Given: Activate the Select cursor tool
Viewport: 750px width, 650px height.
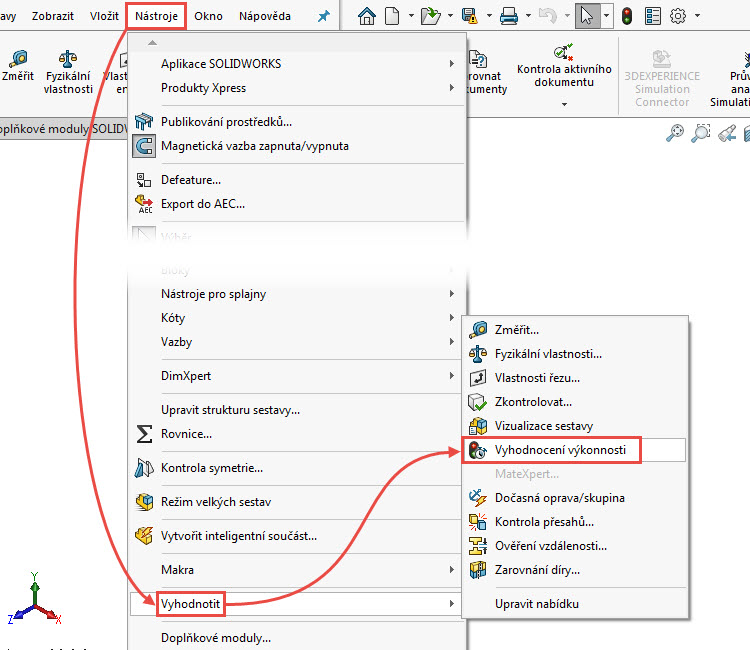Looking at the screenshot, I should [587, 16].
